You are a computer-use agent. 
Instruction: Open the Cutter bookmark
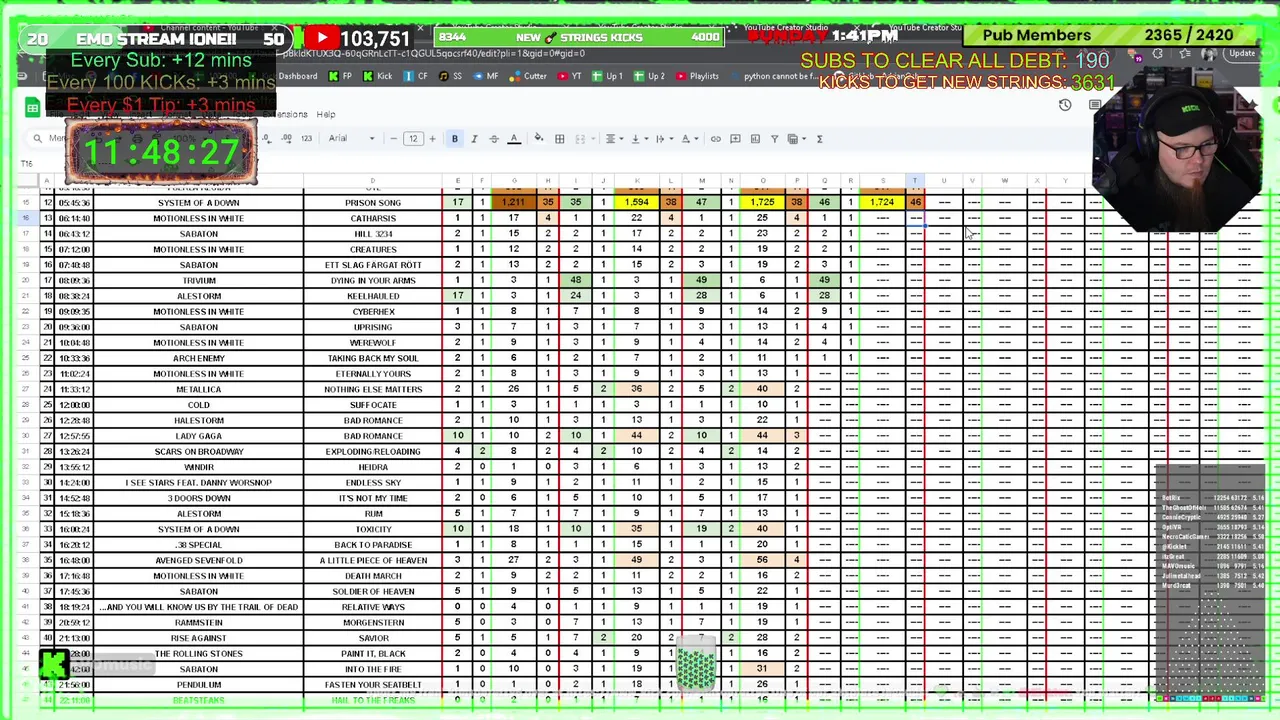(x=529, y=76)
